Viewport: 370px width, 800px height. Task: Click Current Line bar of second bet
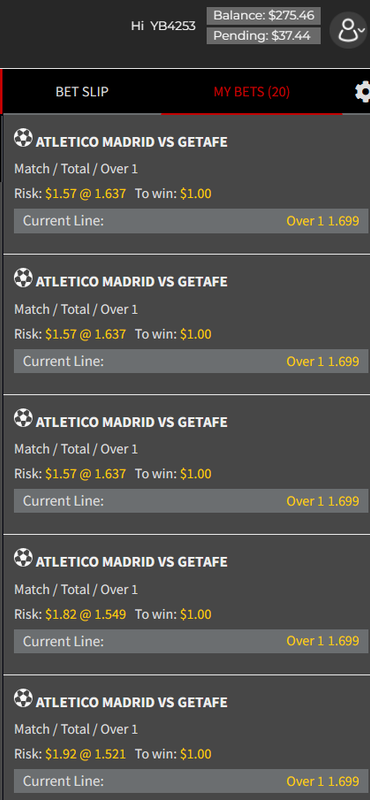[191, 361]
